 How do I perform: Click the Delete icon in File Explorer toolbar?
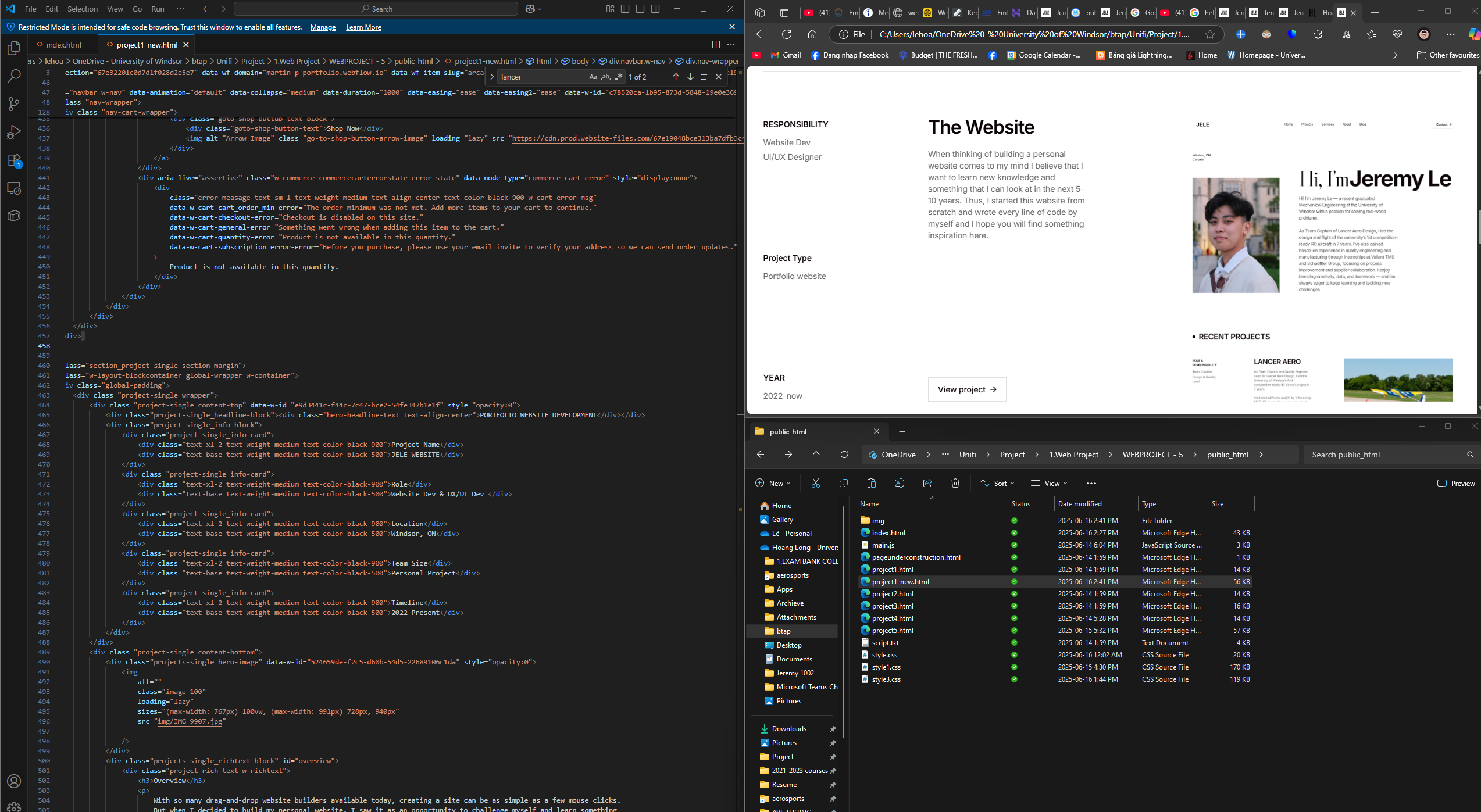(x=955, y=483)
